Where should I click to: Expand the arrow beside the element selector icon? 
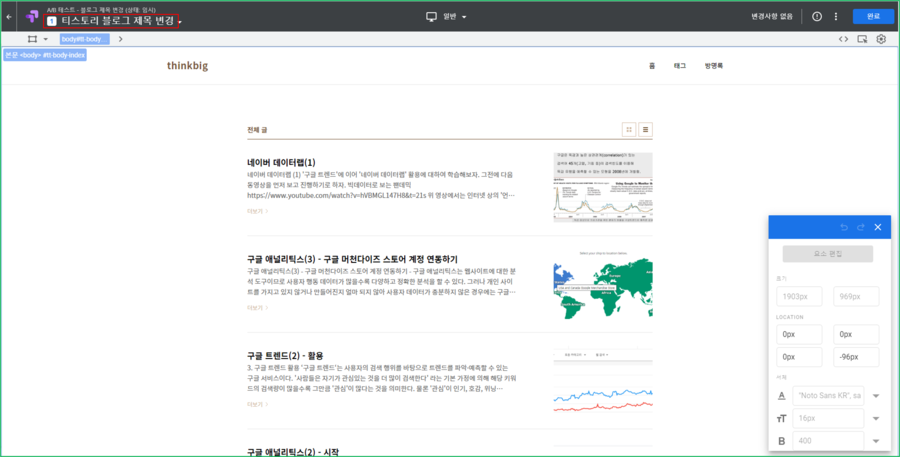(x=45, y=39)
